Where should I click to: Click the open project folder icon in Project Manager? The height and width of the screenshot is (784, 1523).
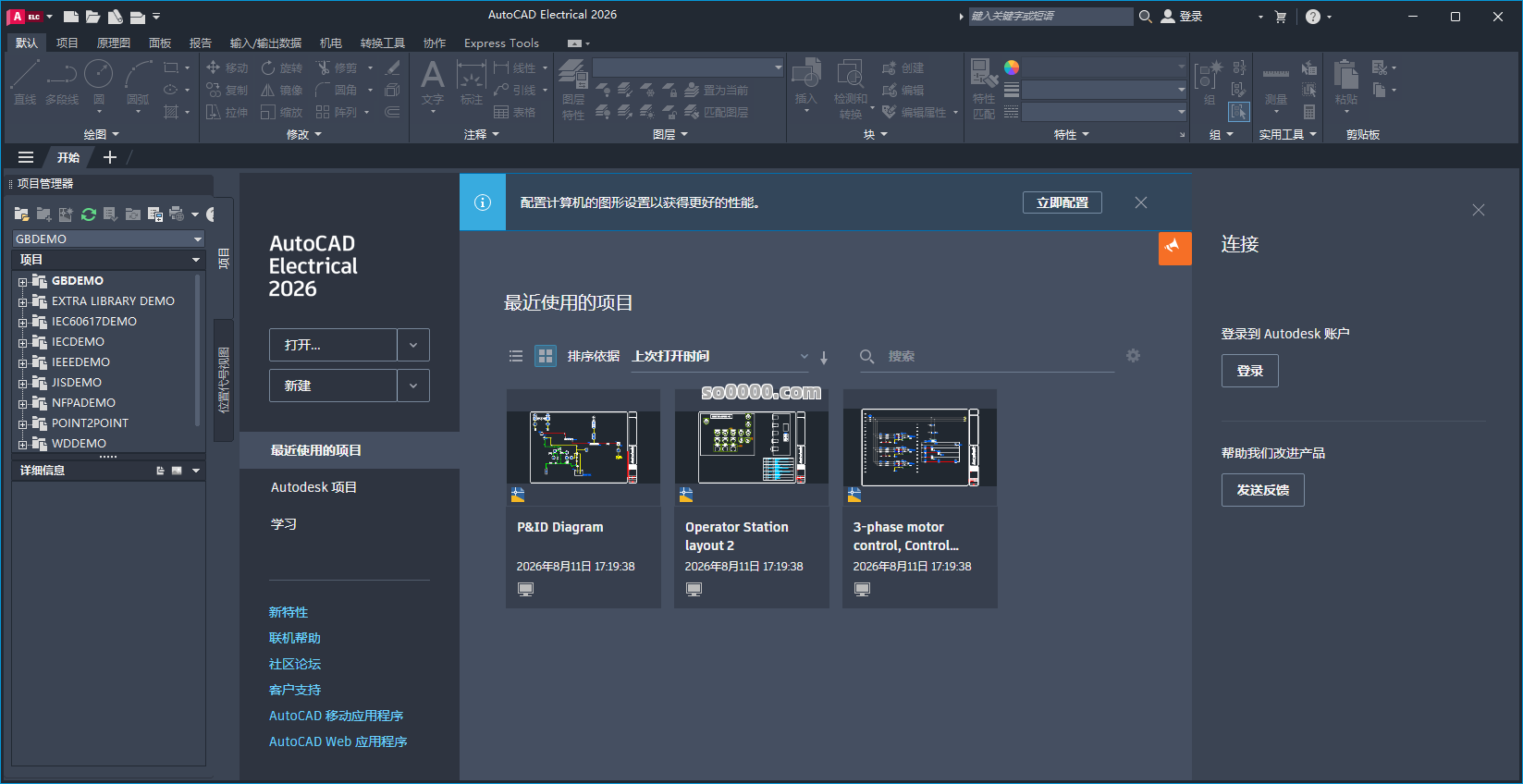click(x=21, y=214)
